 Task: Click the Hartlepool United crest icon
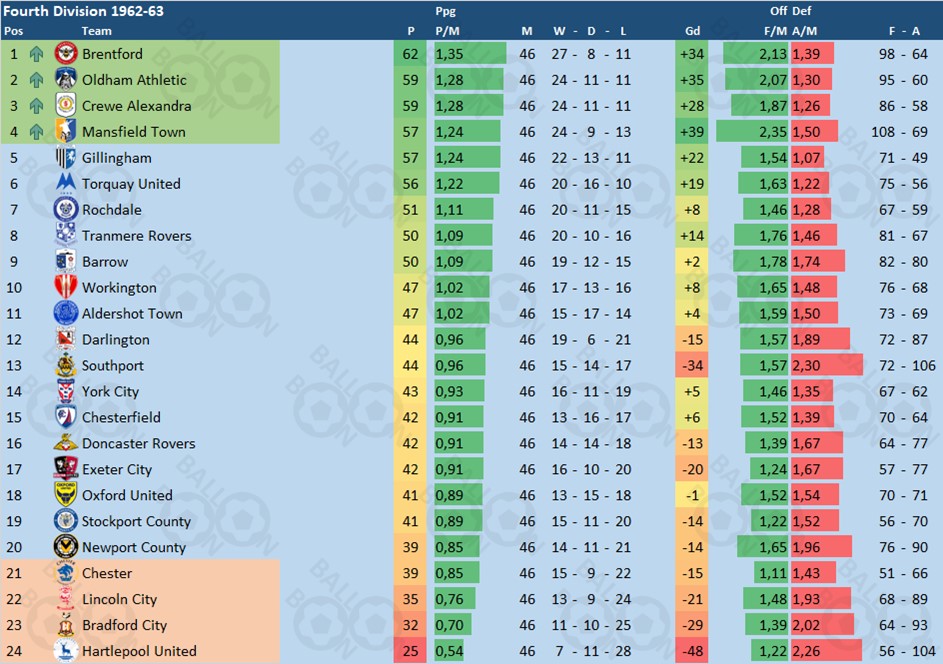point(66,651)
